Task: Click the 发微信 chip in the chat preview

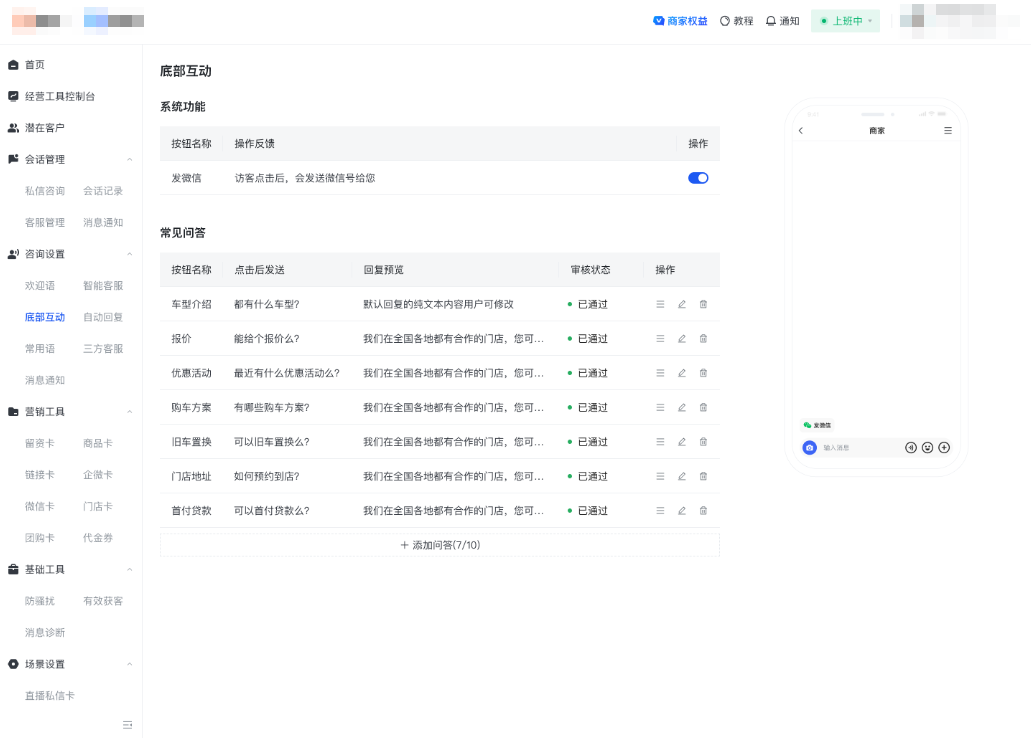Action: click(x=818, y=424)
